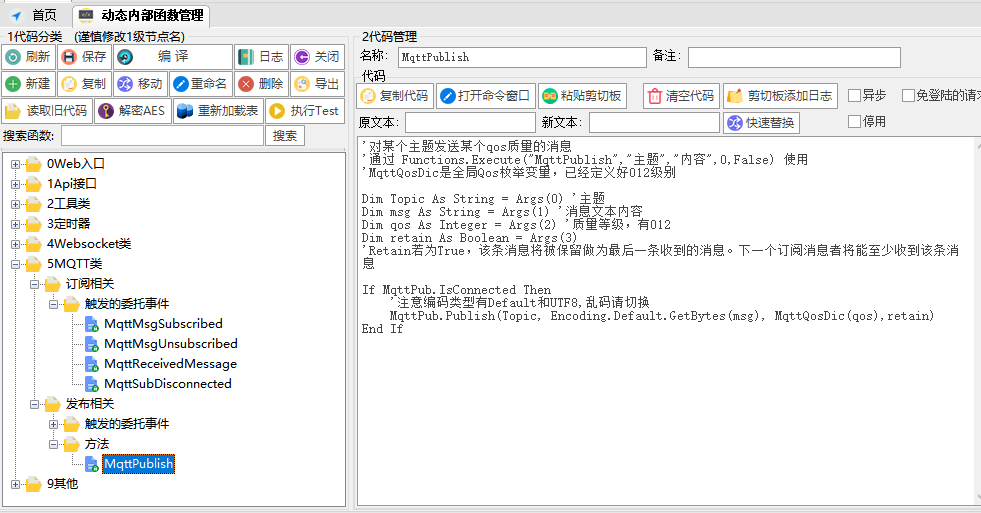The width and height of the screenshot is (981, 513).
Task: Expand the 4Websocket类 tree node
Action: [x=16, y=245]
